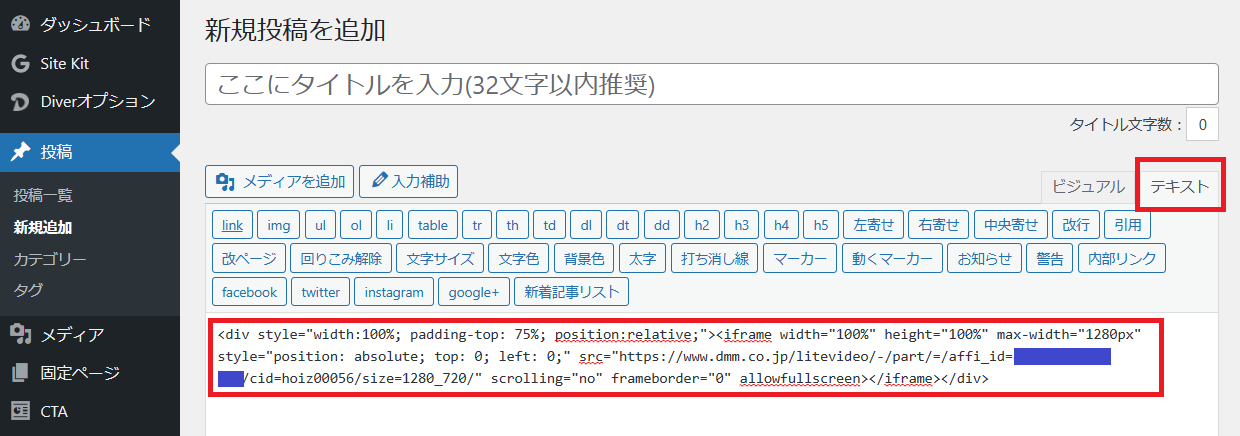
Task: Open Media library camera icon
Action: [19, 334]
